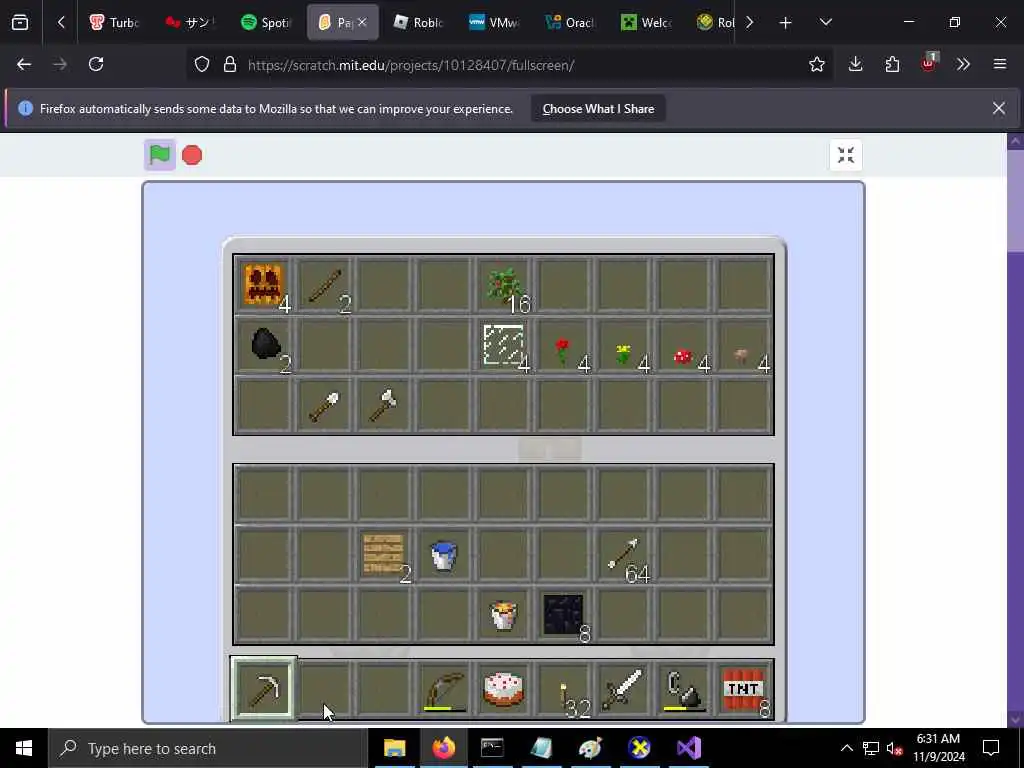Stop the project with the red button
This screenshot has height=768, width=1024.
pyautogui.click(x=192, y=155)
